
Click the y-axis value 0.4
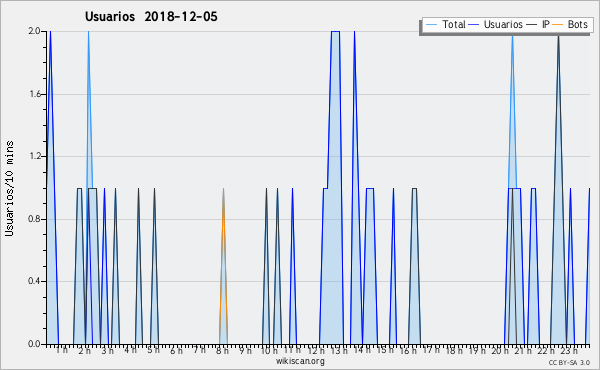coord(34,281)
